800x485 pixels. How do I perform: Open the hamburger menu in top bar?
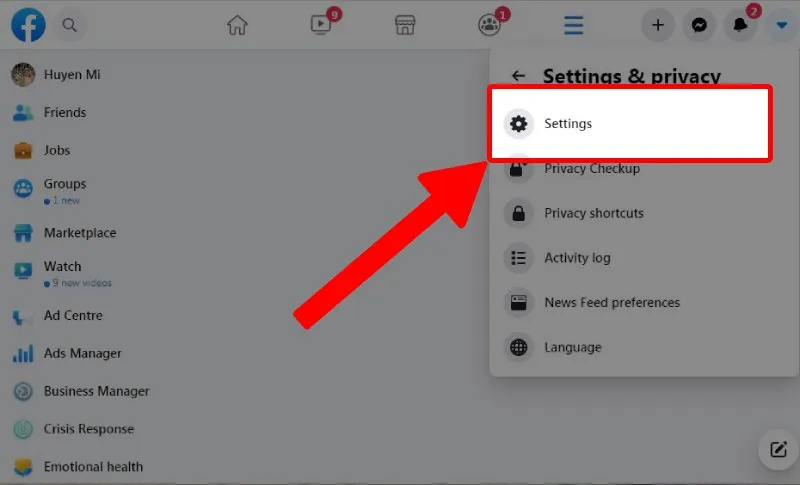573,25
